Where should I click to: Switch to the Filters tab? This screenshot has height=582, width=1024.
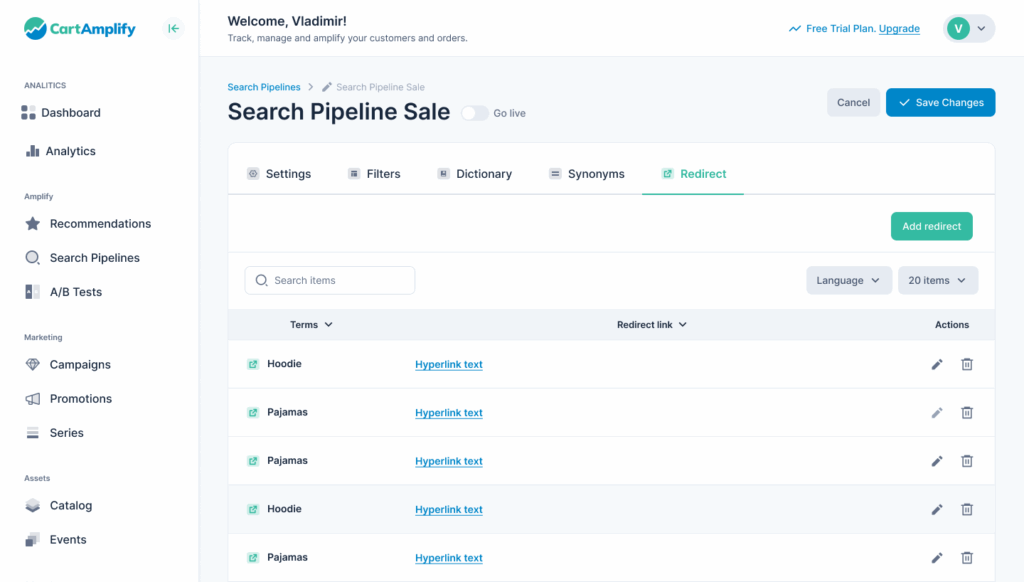(x=374, y=174)
